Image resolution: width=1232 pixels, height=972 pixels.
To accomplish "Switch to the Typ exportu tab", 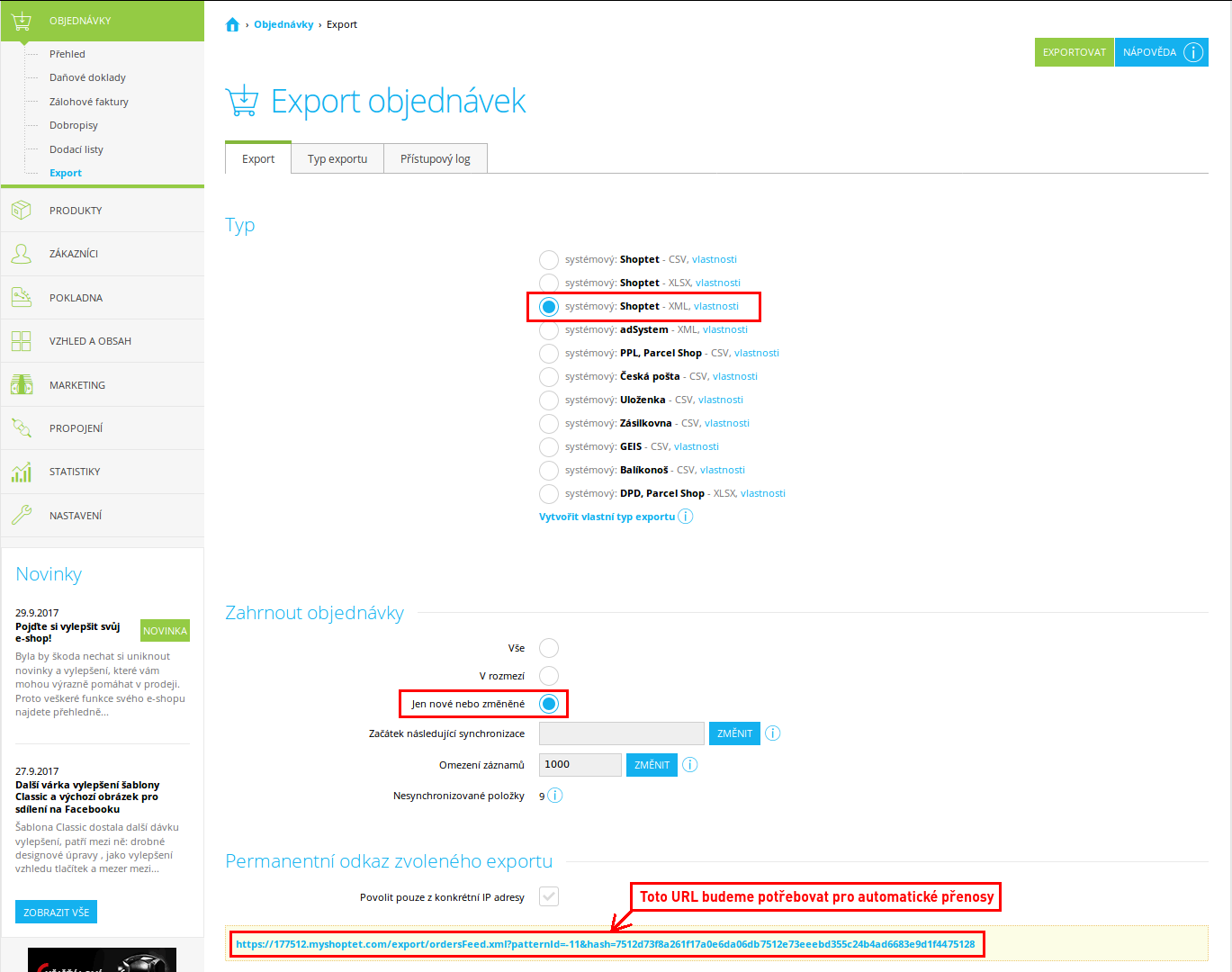I will (337, 158).
